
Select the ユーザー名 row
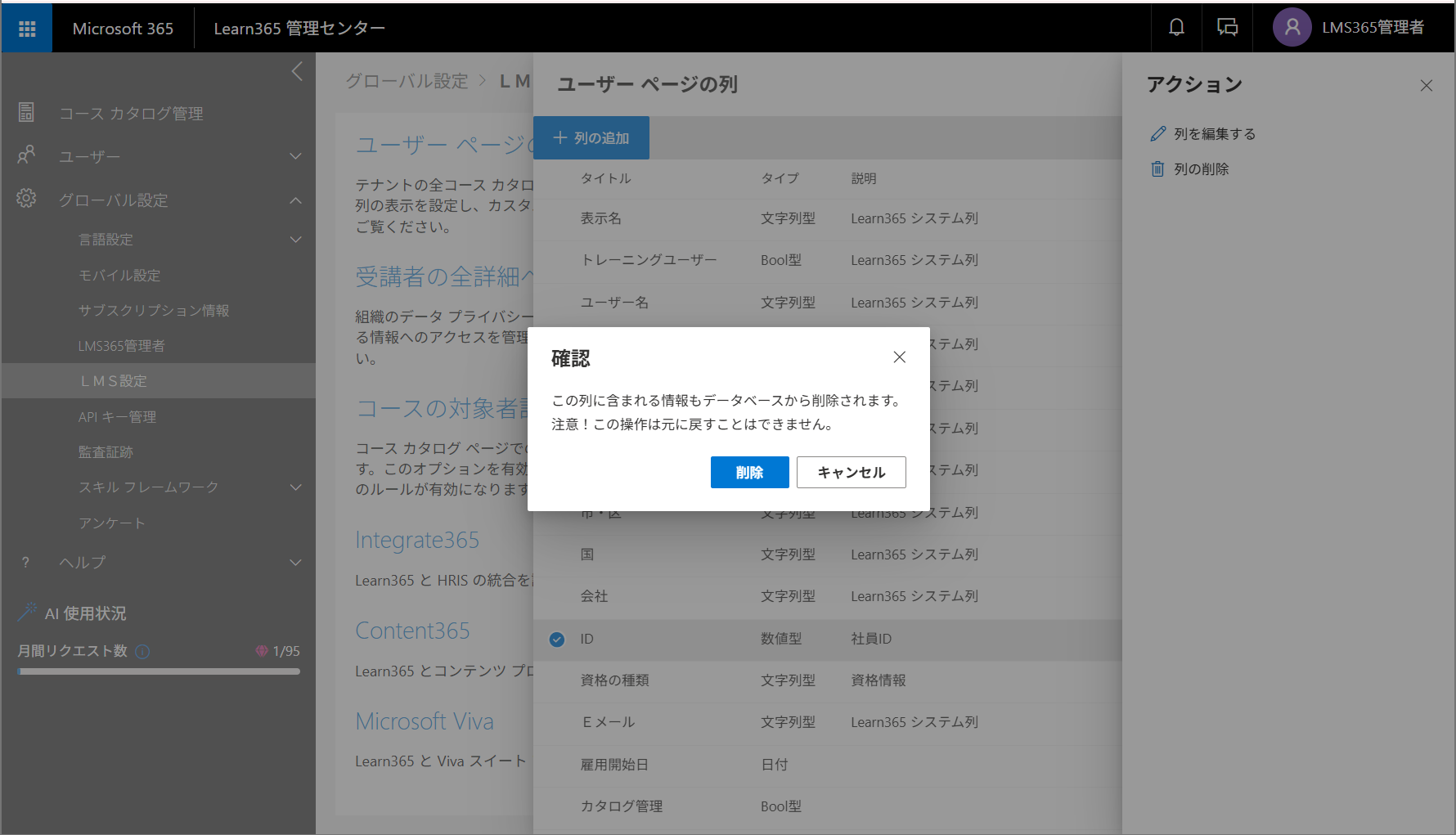[x=828, y=303]
